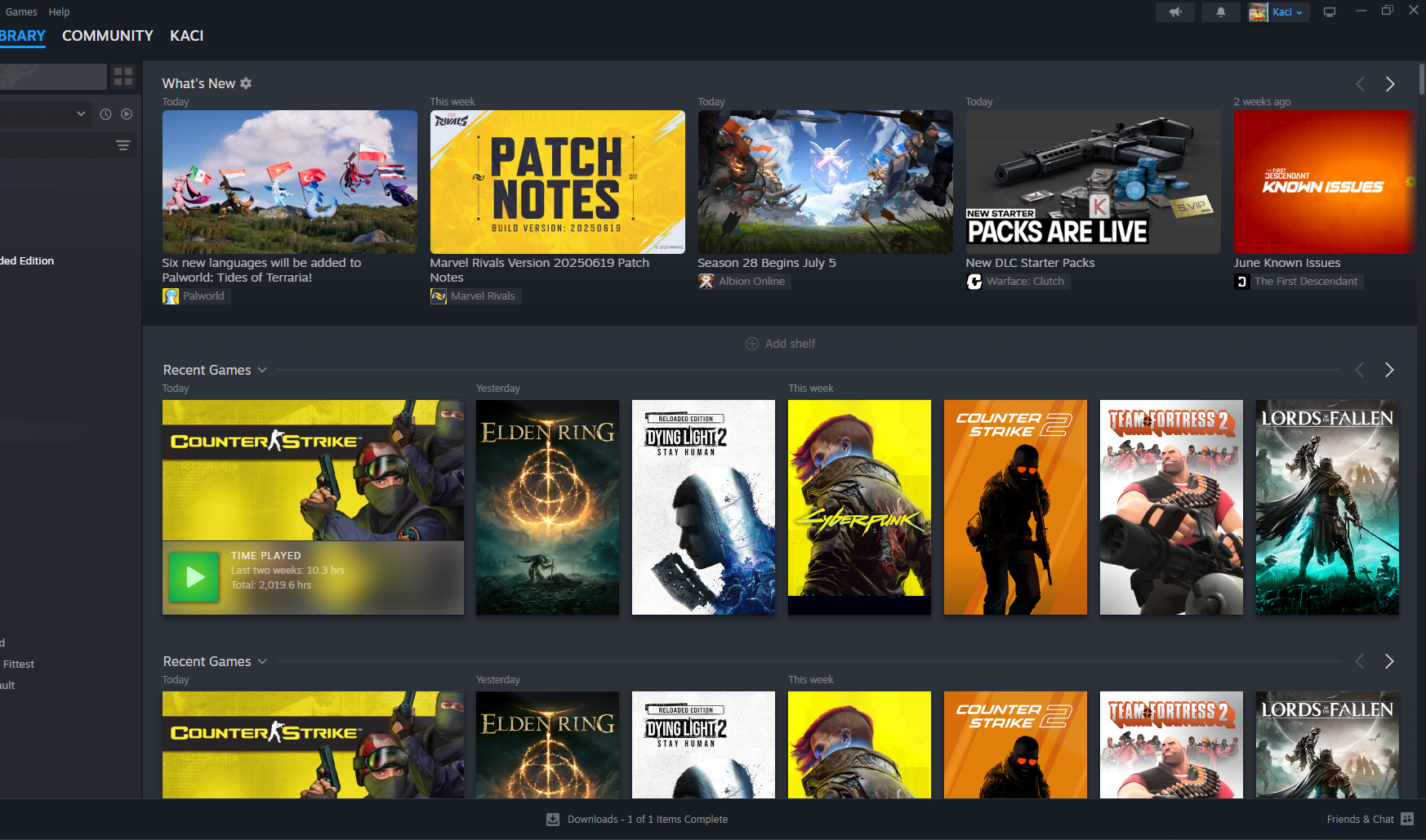Screen dimensions: 1426x840
Task: Click the green play button for Counter-Strike
Action: (x=194, y=577)
